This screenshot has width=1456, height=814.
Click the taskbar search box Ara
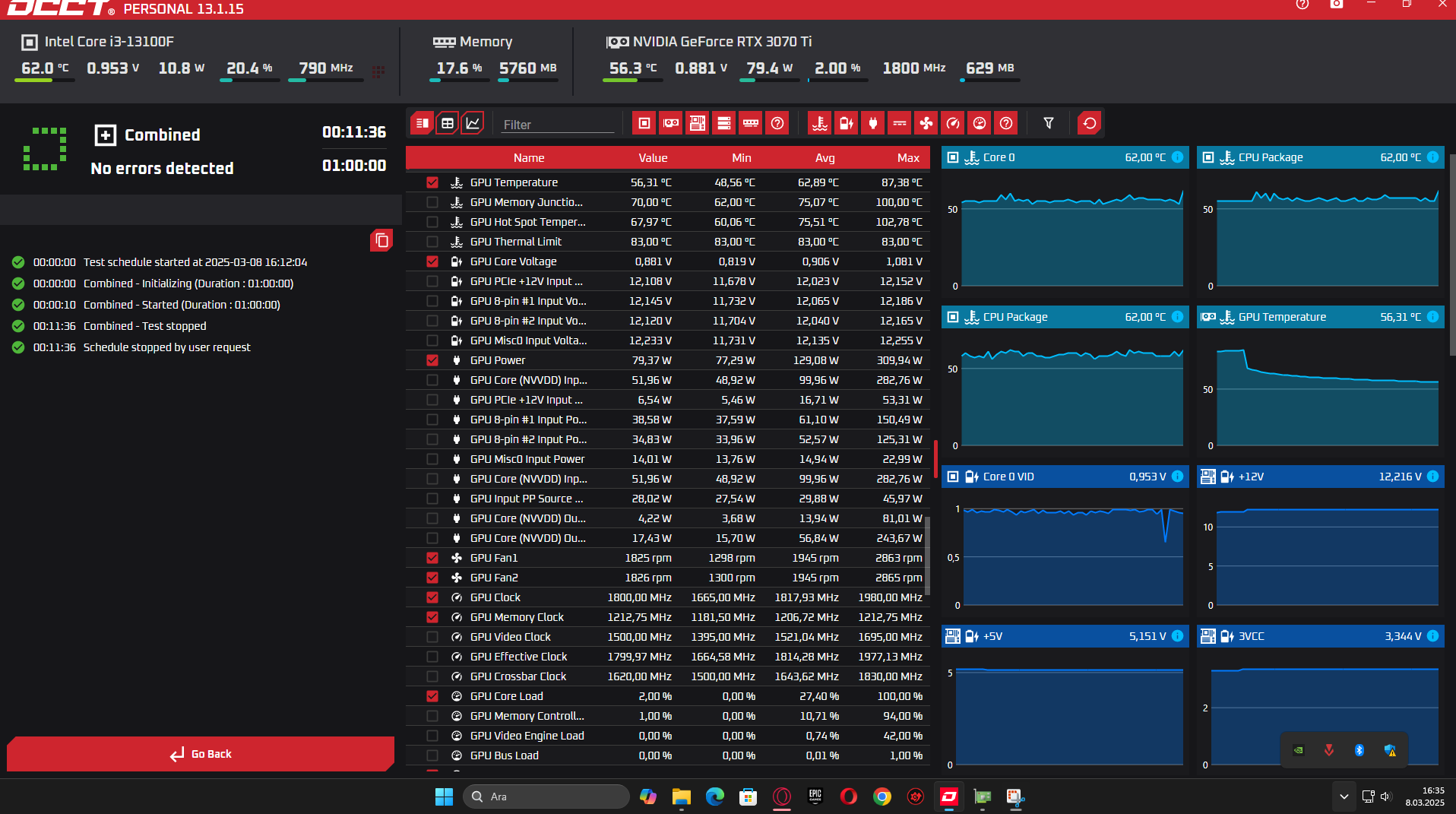[546, 797]
